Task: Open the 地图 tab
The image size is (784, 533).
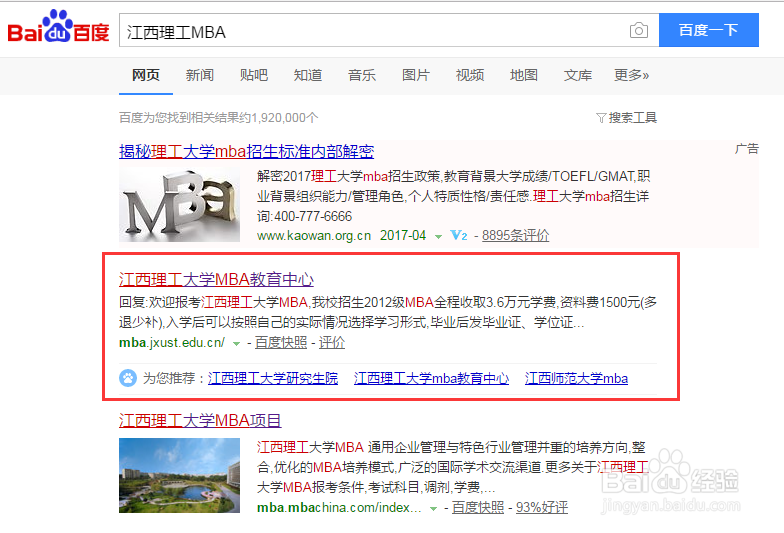Action: click(524, 76)
